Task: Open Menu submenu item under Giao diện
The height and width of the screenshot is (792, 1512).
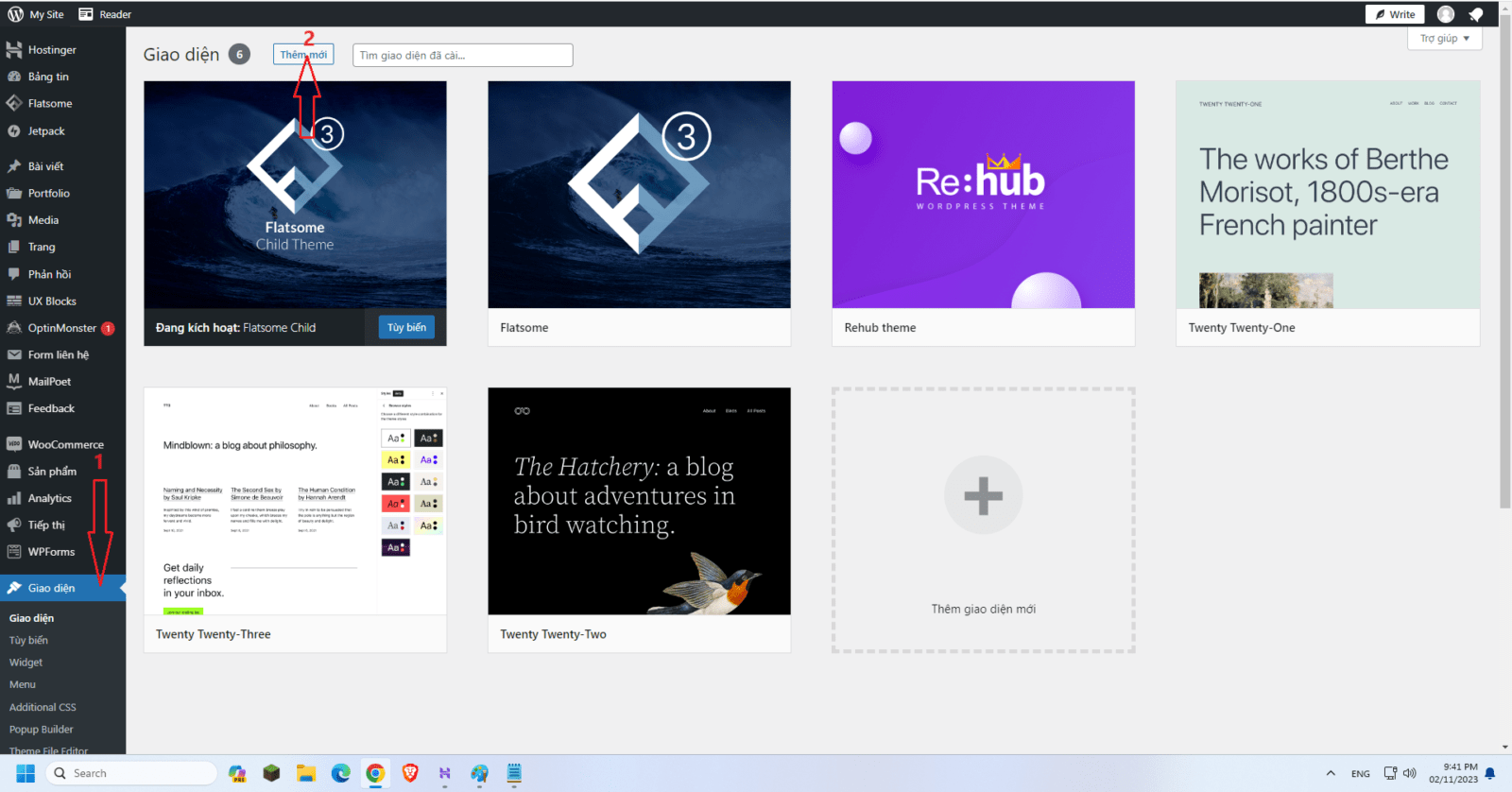Action: (x=23, y=684)
